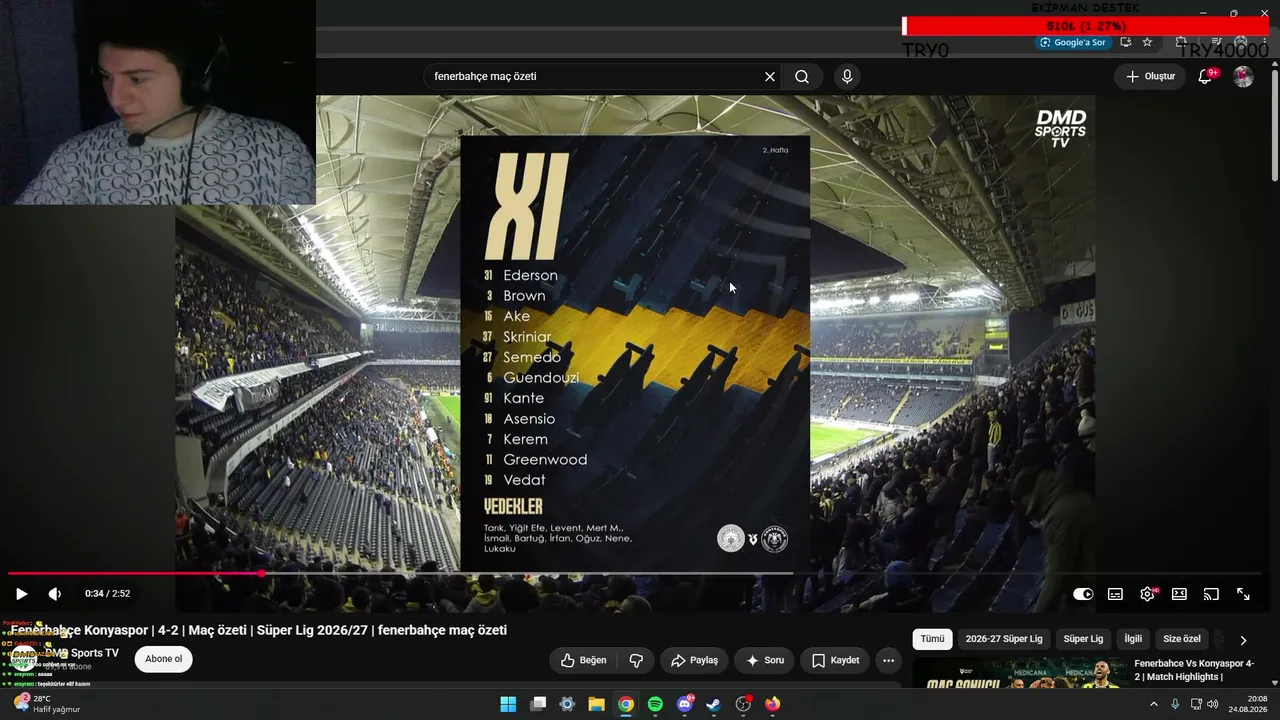1280x720 pixels.
Task: Subscribe with the Abone ol button
Action: click(x=164, y=659)
